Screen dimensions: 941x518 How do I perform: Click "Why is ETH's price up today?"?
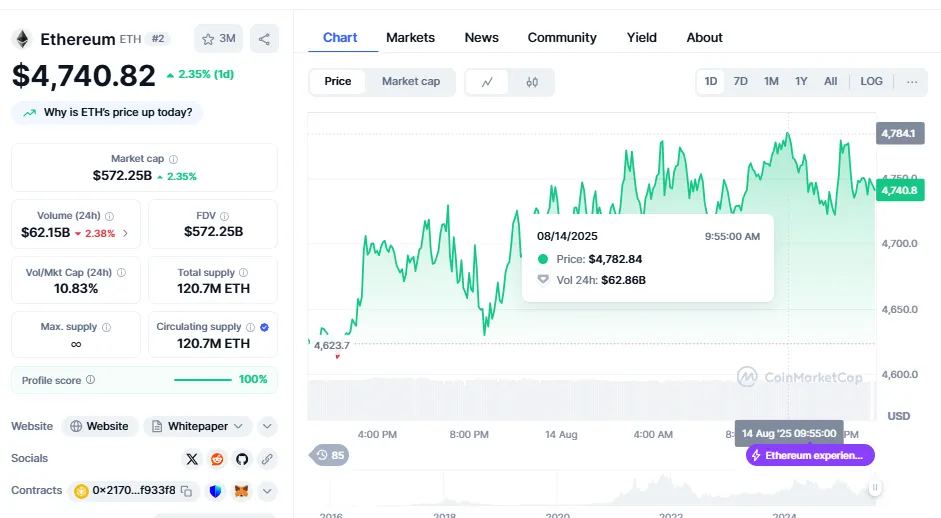pos(108,112)
